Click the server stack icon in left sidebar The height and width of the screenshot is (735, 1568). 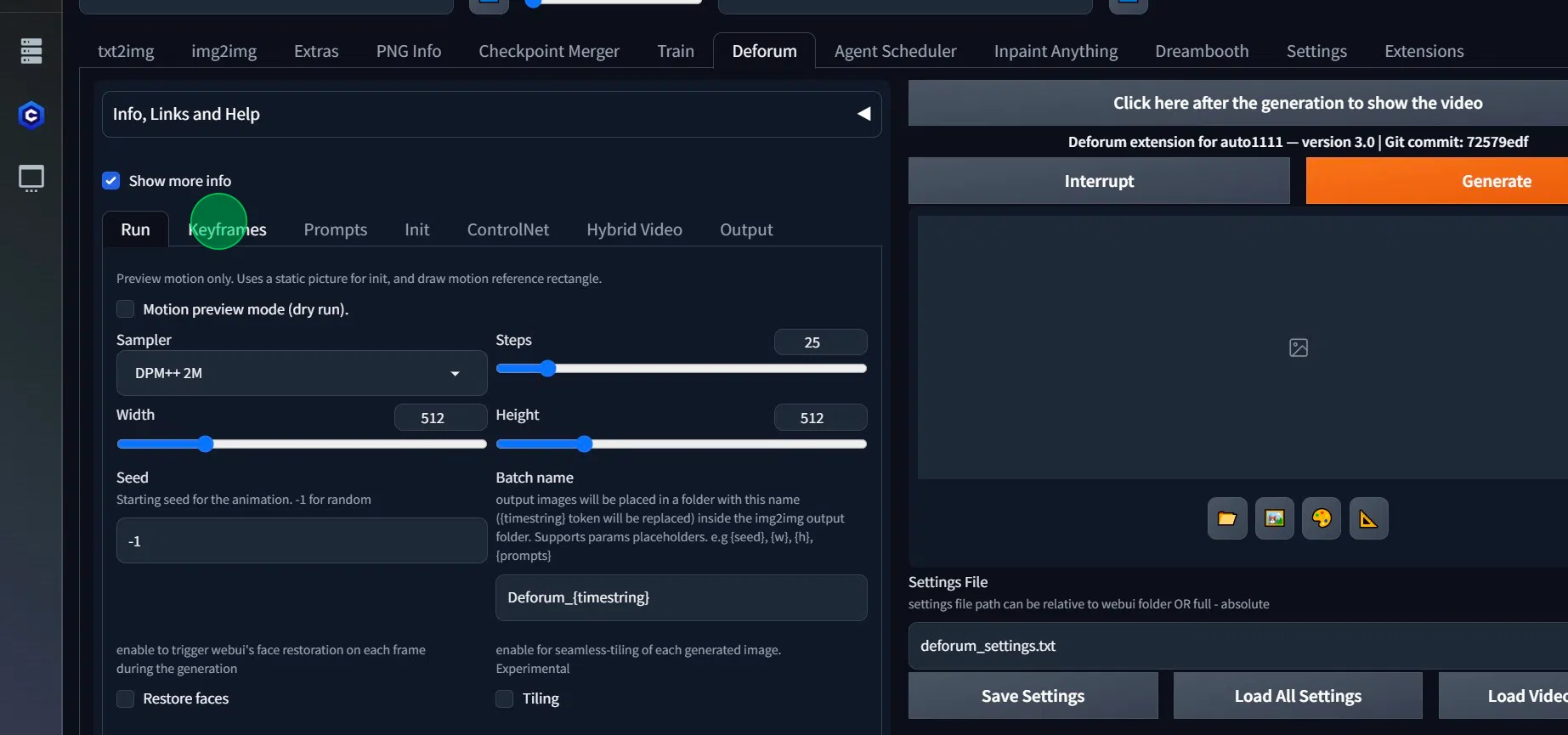point(31,51)
